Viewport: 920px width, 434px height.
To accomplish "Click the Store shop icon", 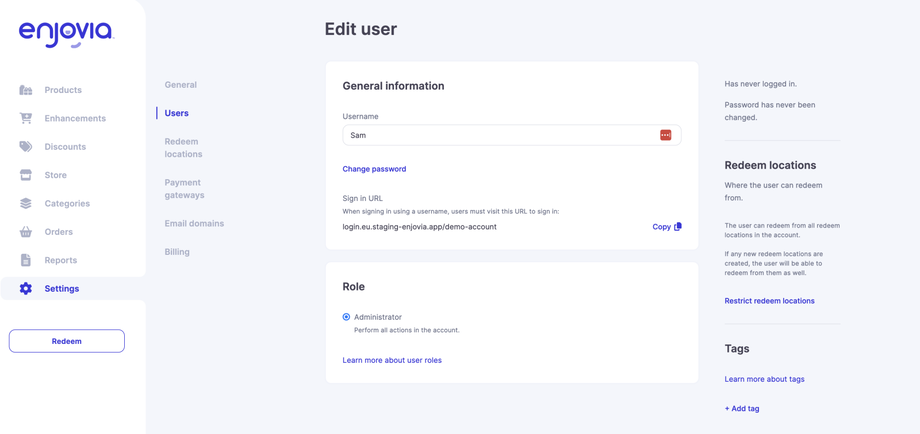I will click(x=26, y=175).
